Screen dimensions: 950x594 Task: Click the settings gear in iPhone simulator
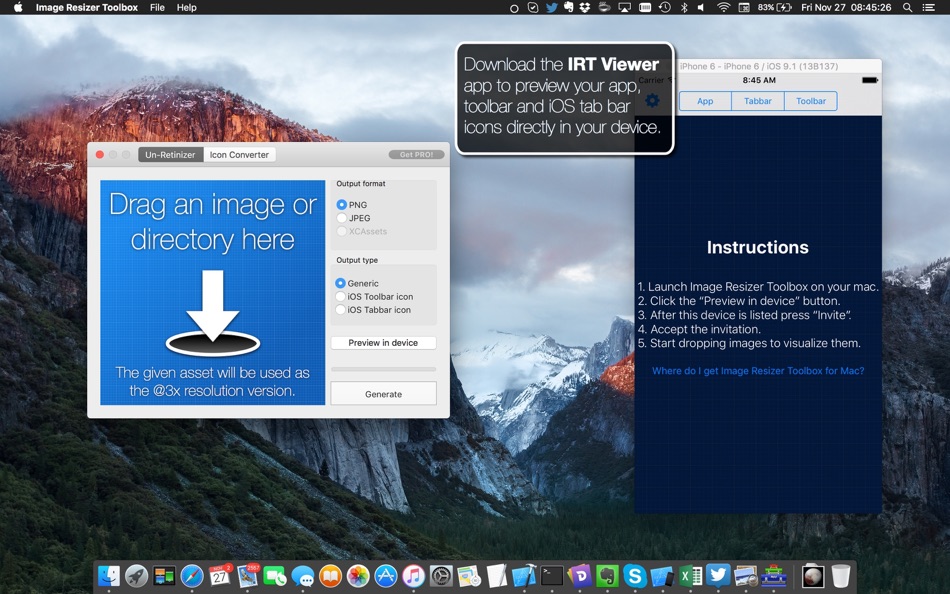652,101
